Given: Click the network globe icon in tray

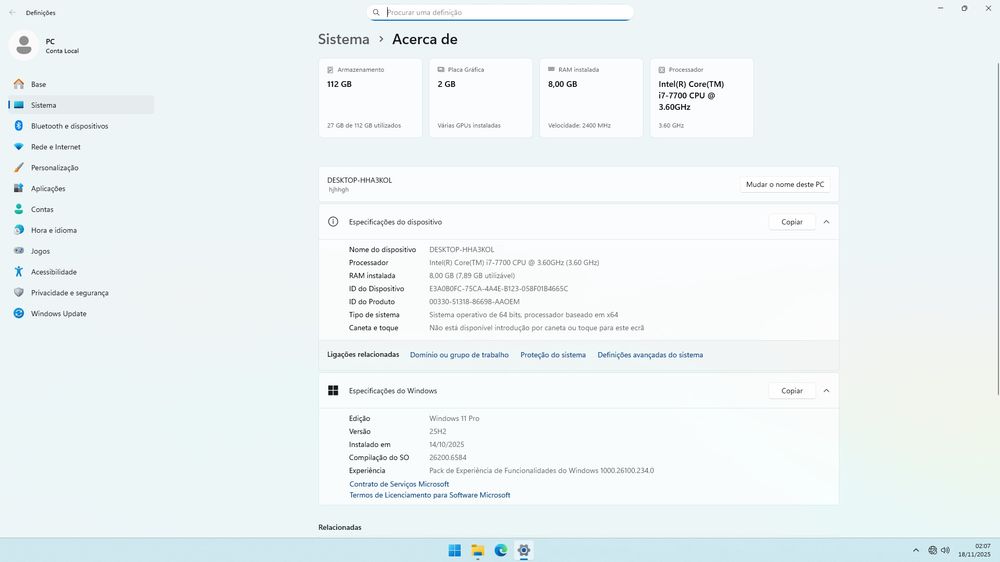Looking at the screenshot, I should pos(932,550).
